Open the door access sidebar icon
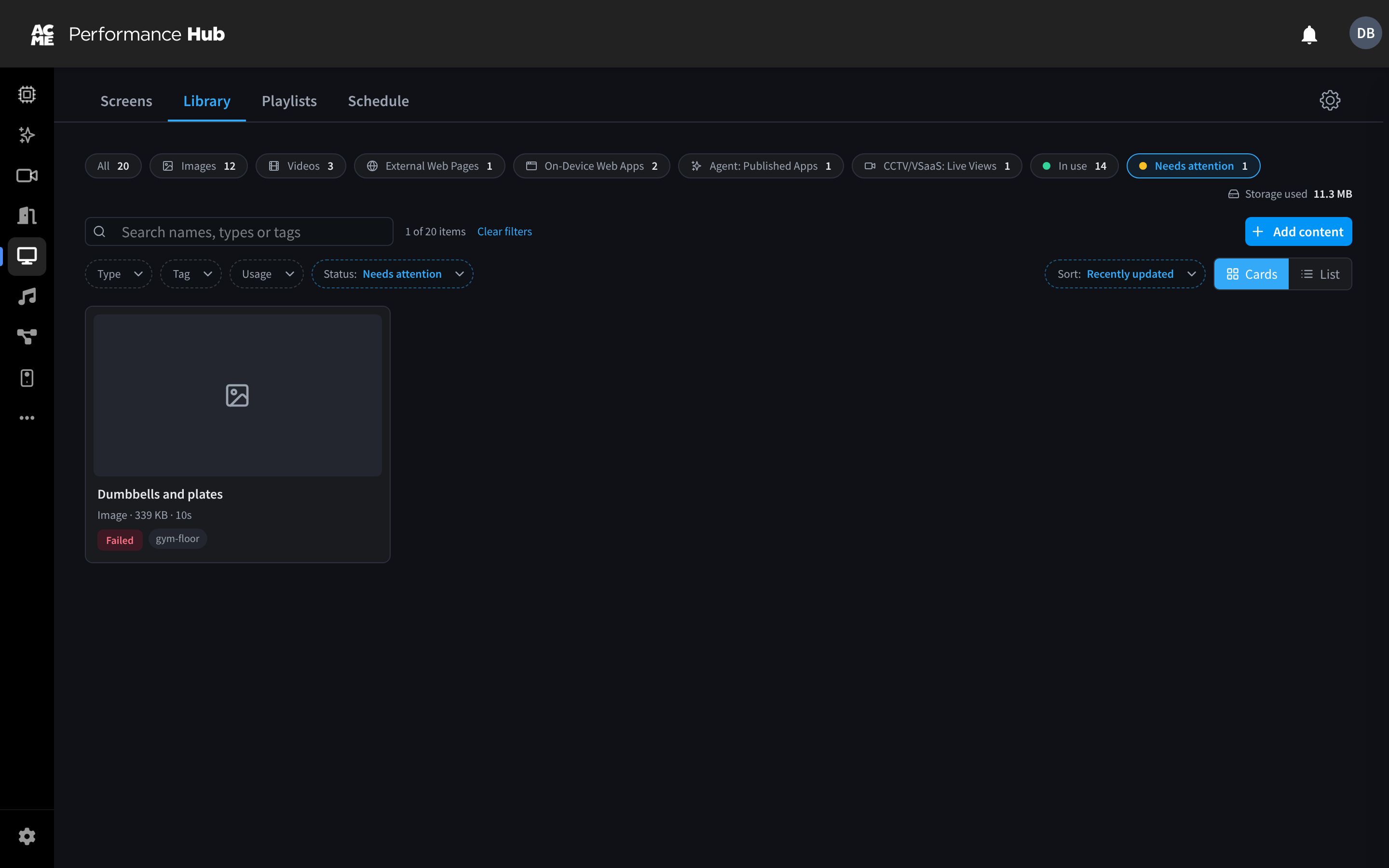This screenshot has width=1389, height=868. [27, 216]
